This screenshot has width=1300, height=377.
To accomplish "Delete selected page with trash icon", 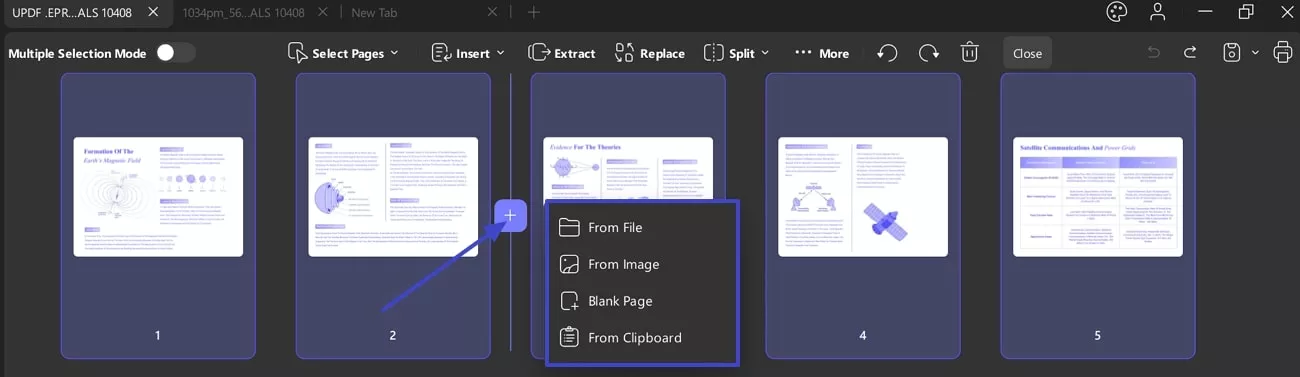I will (969, 53).
